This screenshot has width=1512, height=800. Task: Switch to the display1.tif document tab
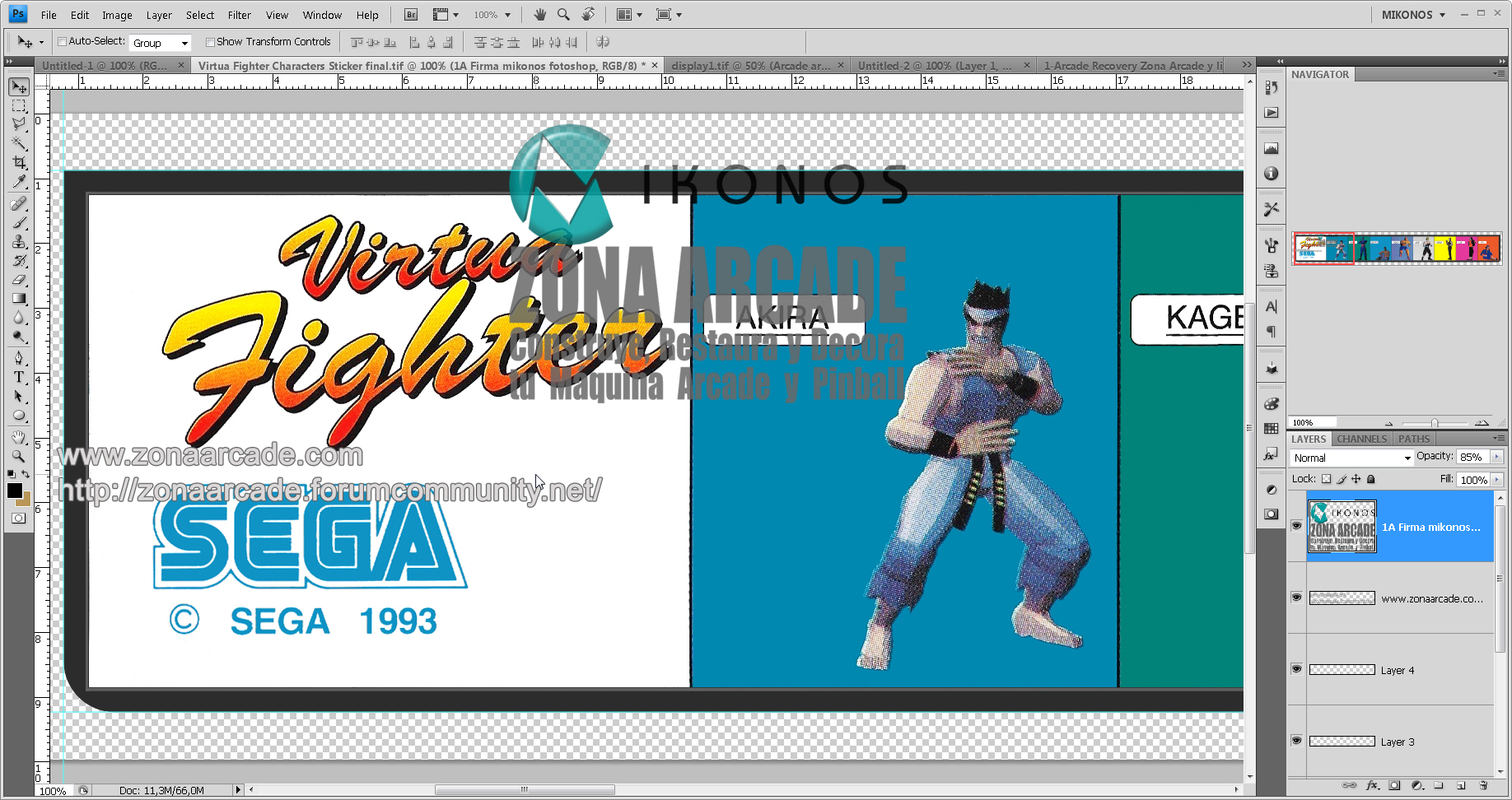750,66
